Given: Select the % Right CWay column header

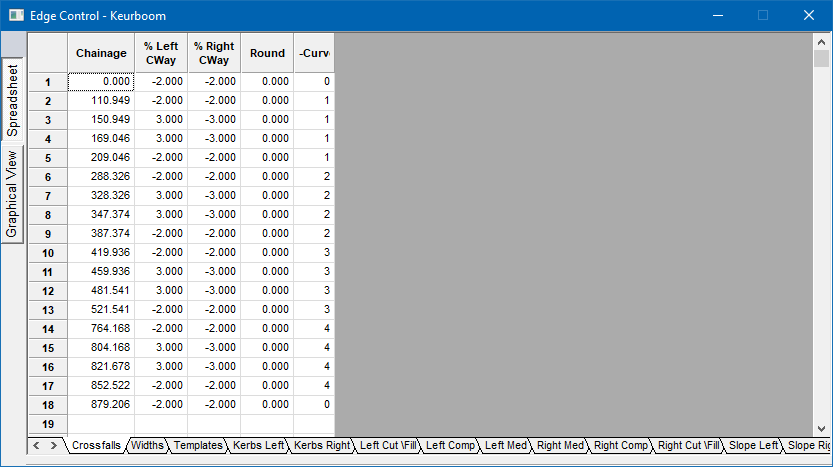Looking at the screenshot, I should (x=213, y=53).
